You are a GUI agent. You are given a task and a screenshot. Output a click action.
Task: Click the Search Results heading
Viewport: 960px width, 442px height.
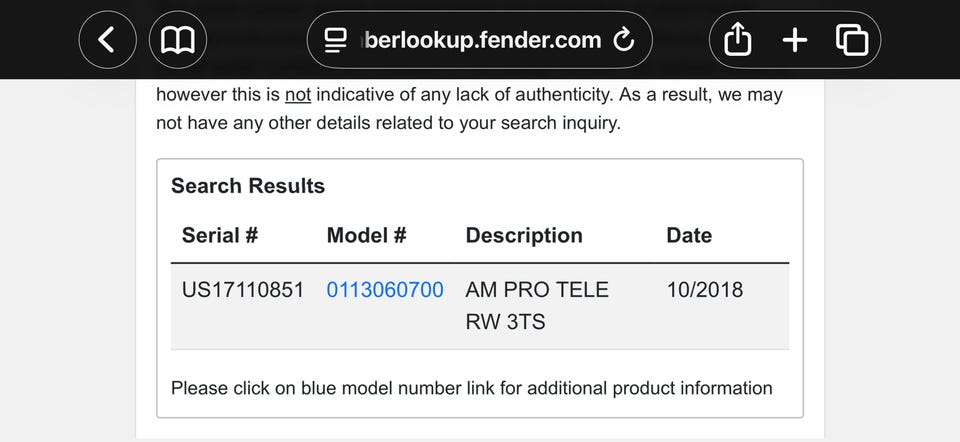coord(248,186)
